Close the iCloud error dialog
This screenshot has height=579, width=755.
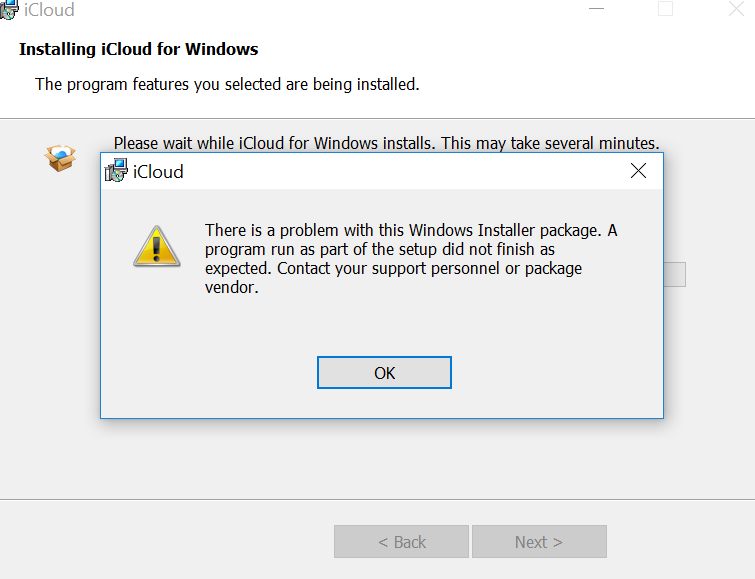638,171
